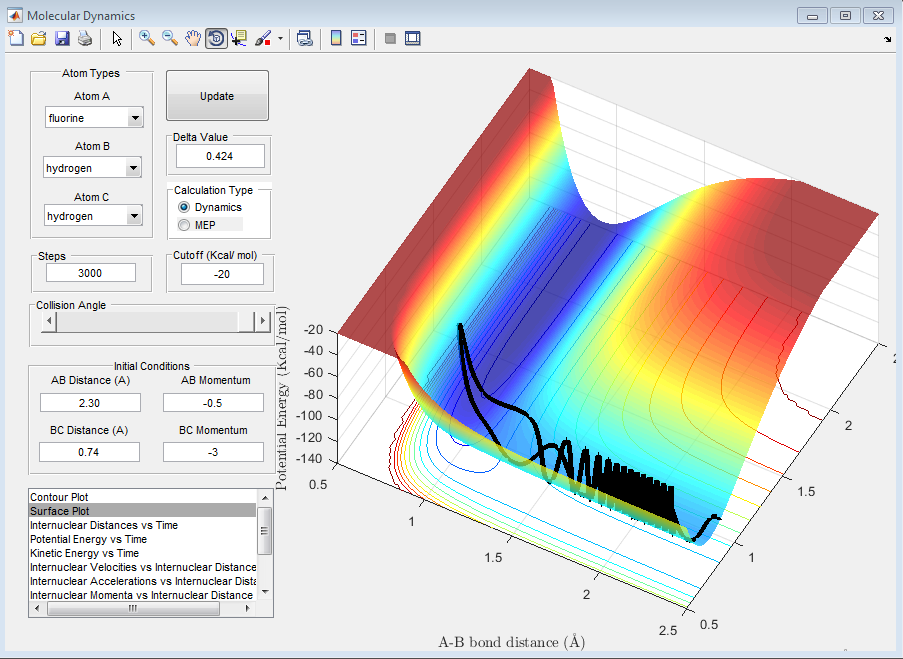Select the Zoom In tool
This screenshot has width=903, height=659.
coord(147,38)
